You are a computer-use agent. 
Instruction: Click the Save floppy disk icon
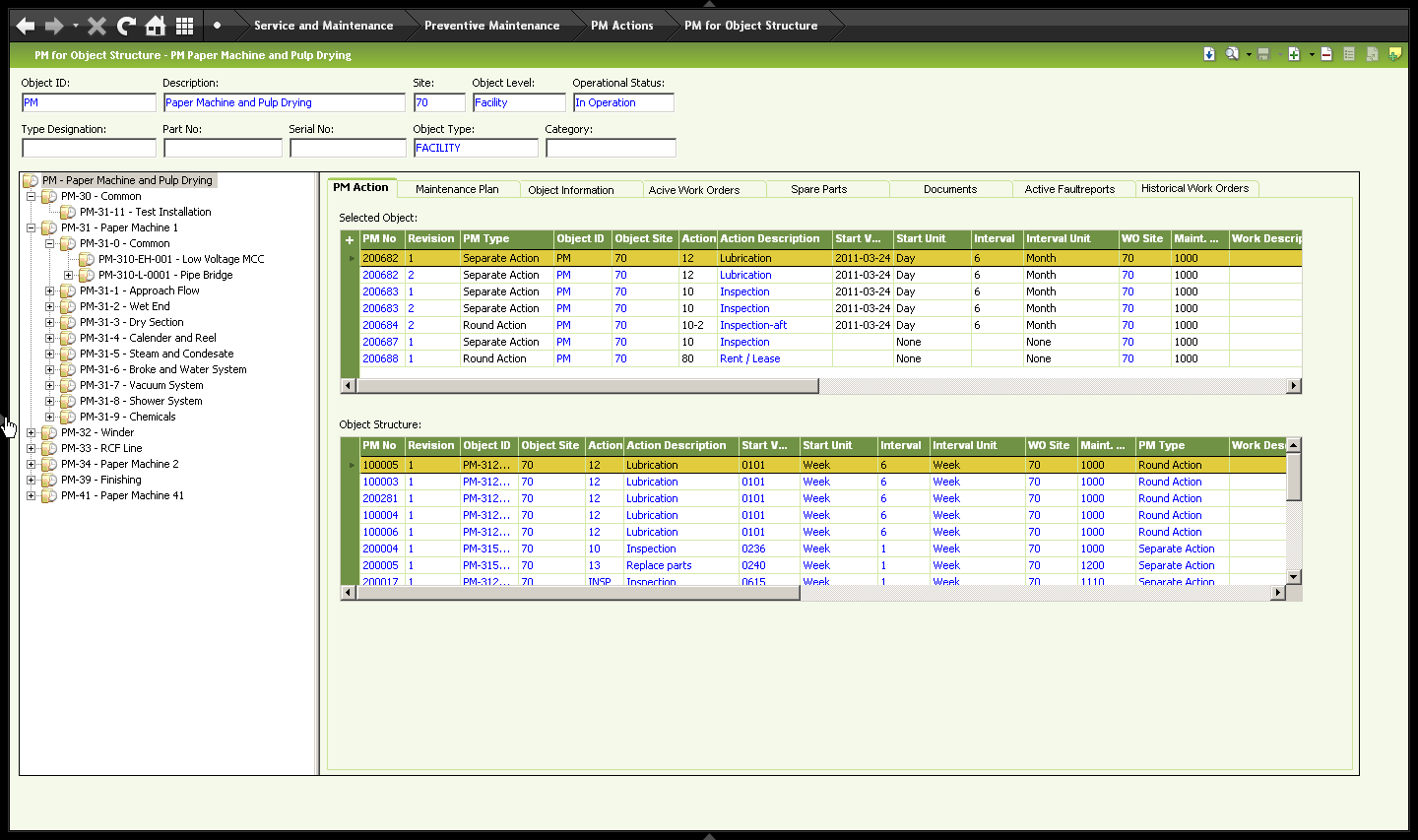pos(1263,54)
